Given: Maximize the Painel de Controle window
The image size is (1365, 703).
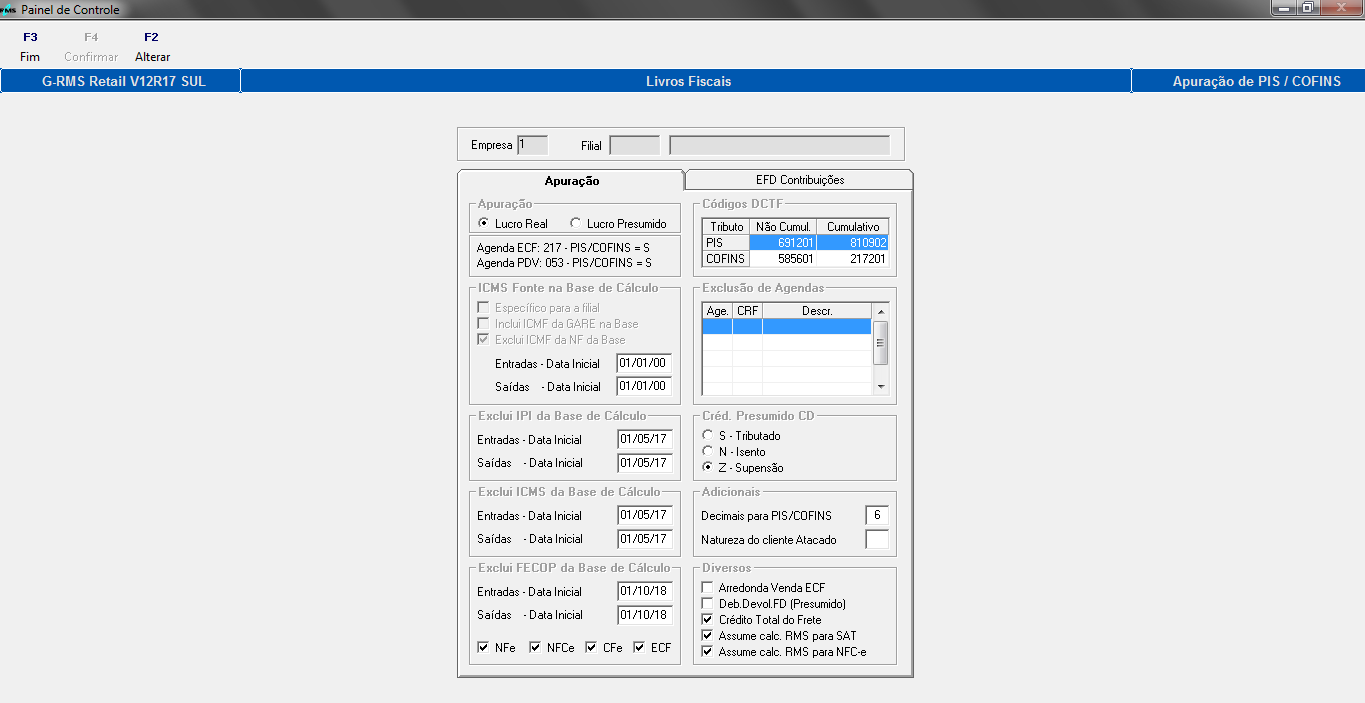Looking at the screenshot, I should (x=1307, y=7).
